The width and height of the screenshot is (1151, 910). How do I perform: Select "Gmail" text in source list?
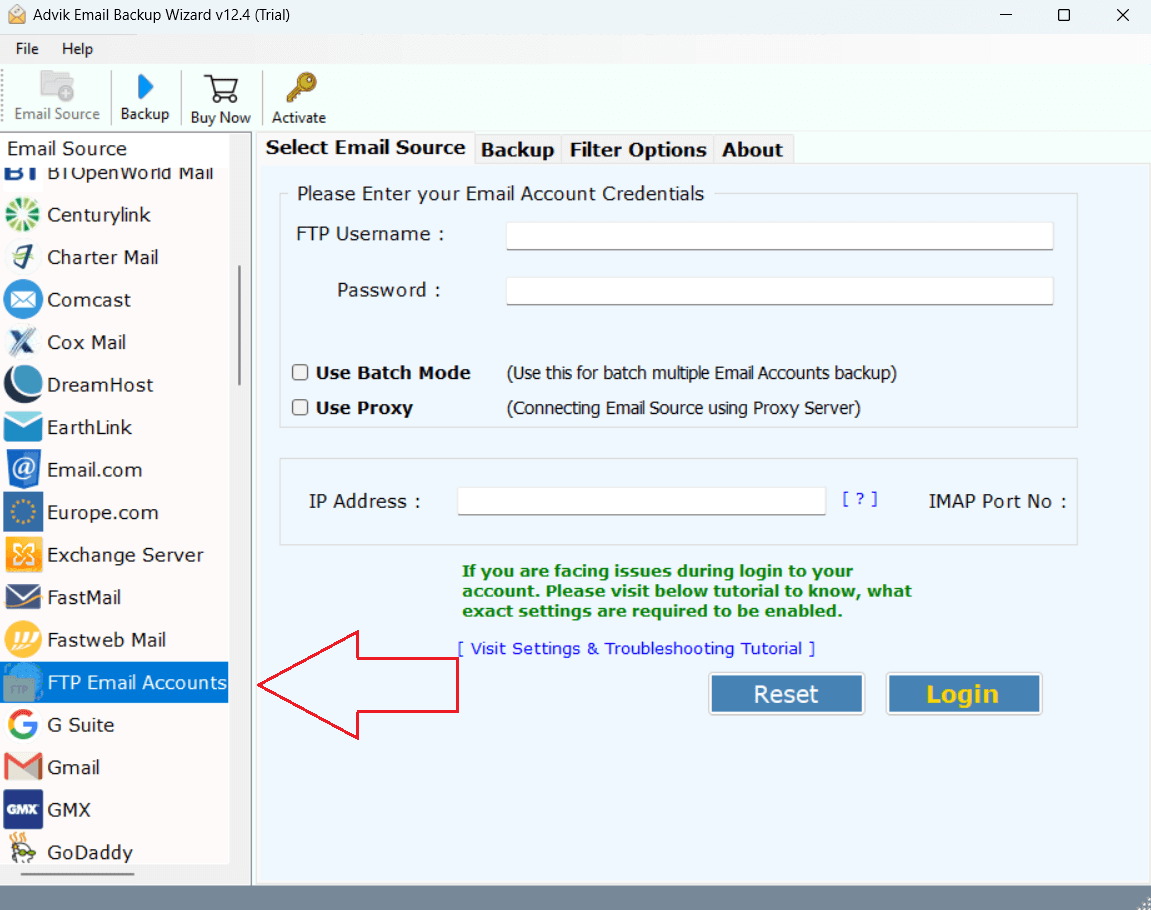point(73,768)
